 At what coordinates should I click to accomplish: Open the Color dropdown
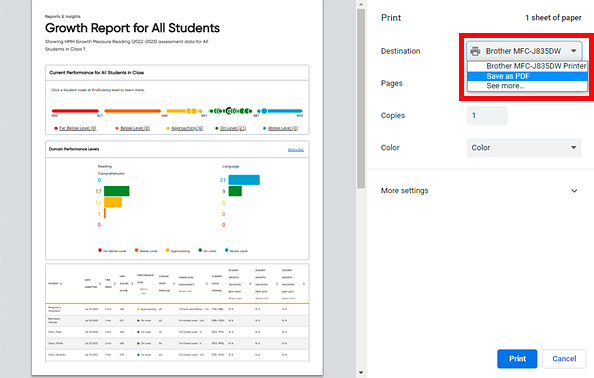point(524,148)
